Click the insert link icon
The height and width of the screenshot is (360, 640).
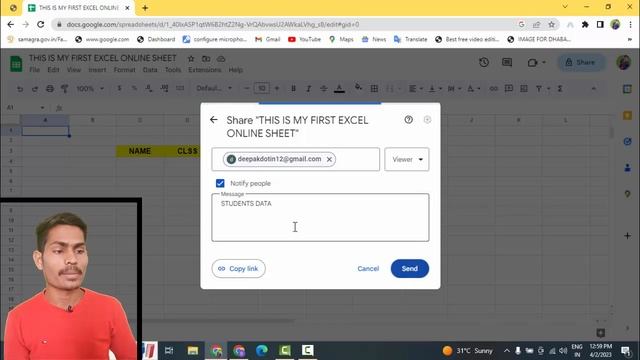493,89
